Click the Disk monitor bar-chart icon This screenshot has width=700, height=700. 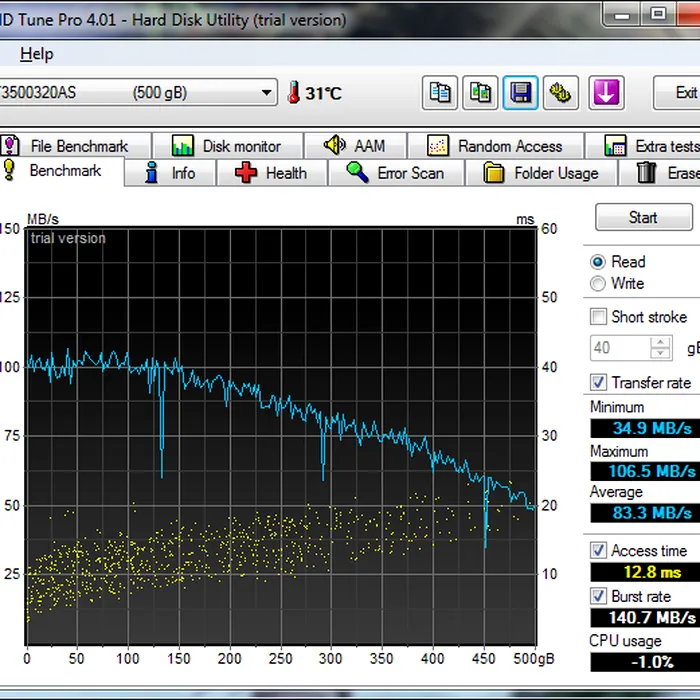coord(183,146)
